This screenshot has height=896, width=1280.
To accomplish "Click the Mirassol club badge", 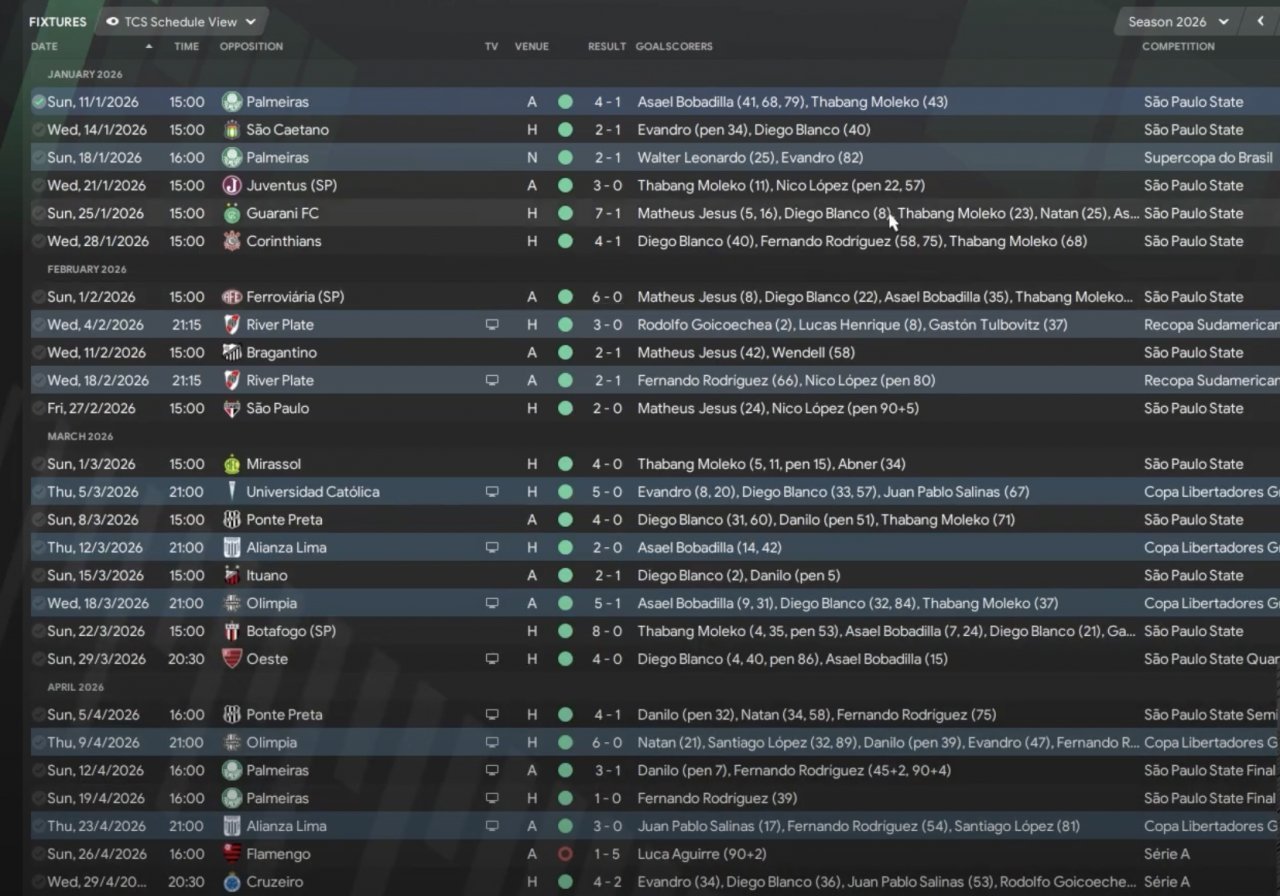I will [x=231, y=465].
